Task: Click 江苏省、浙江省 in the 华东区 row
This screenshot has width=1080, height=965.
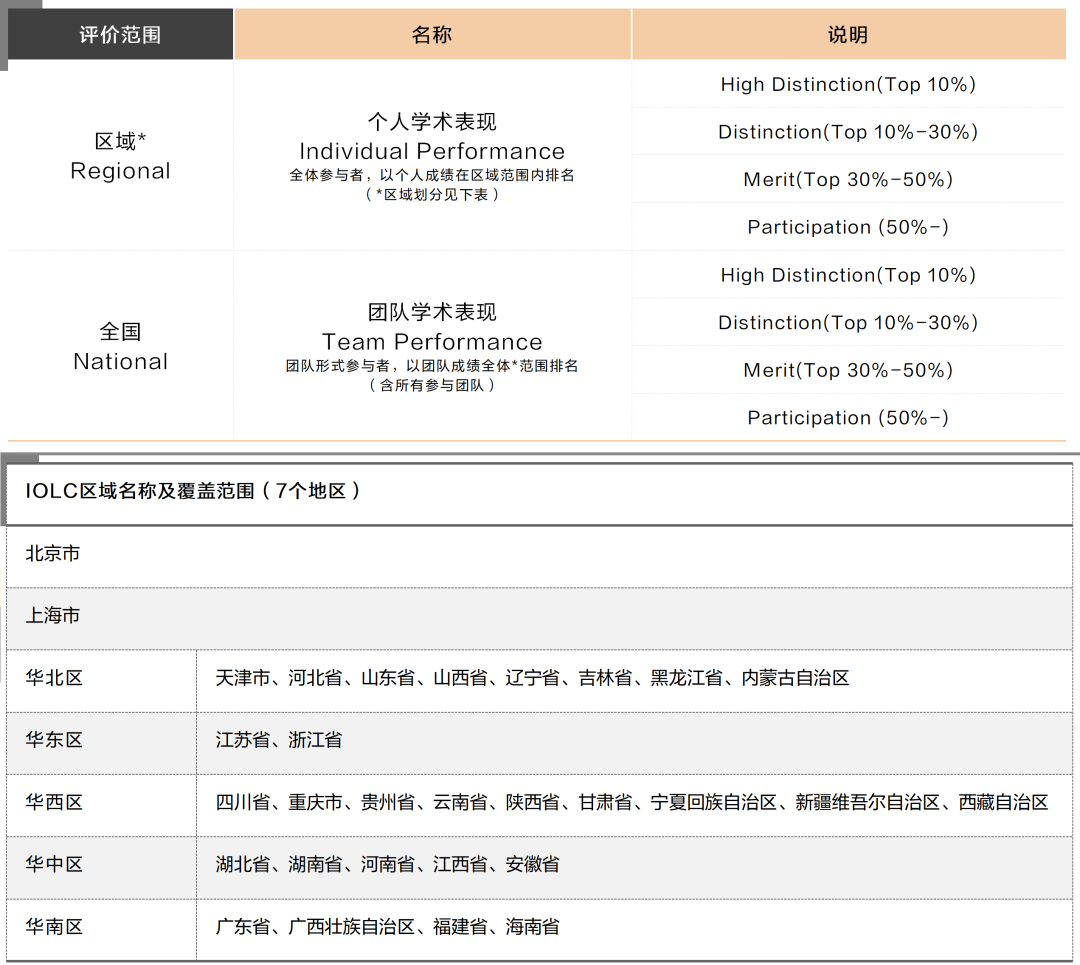Action: [x=281, y=742]
